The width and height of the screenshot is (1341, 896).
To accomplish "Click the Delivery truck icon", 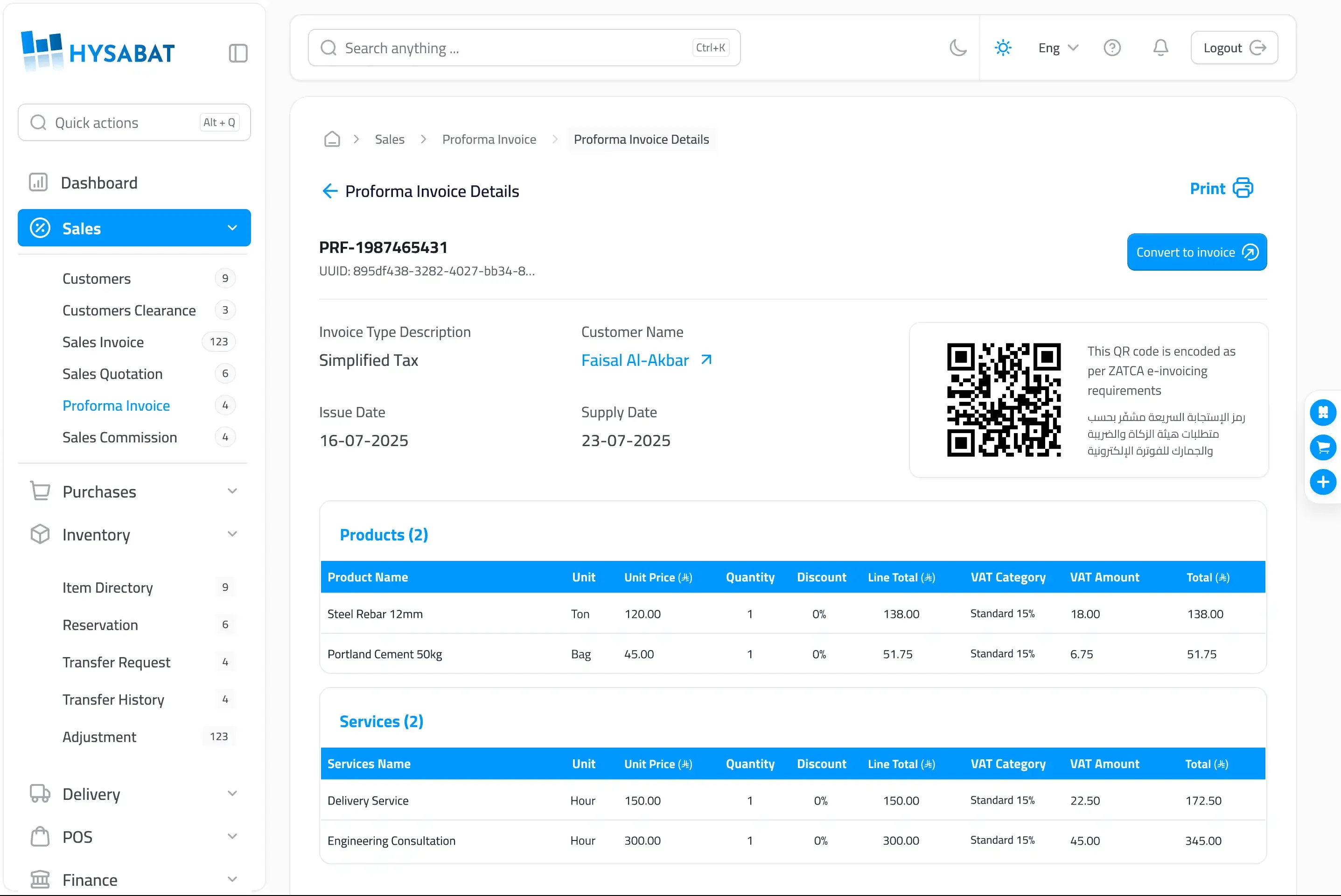I will [40, 793].
